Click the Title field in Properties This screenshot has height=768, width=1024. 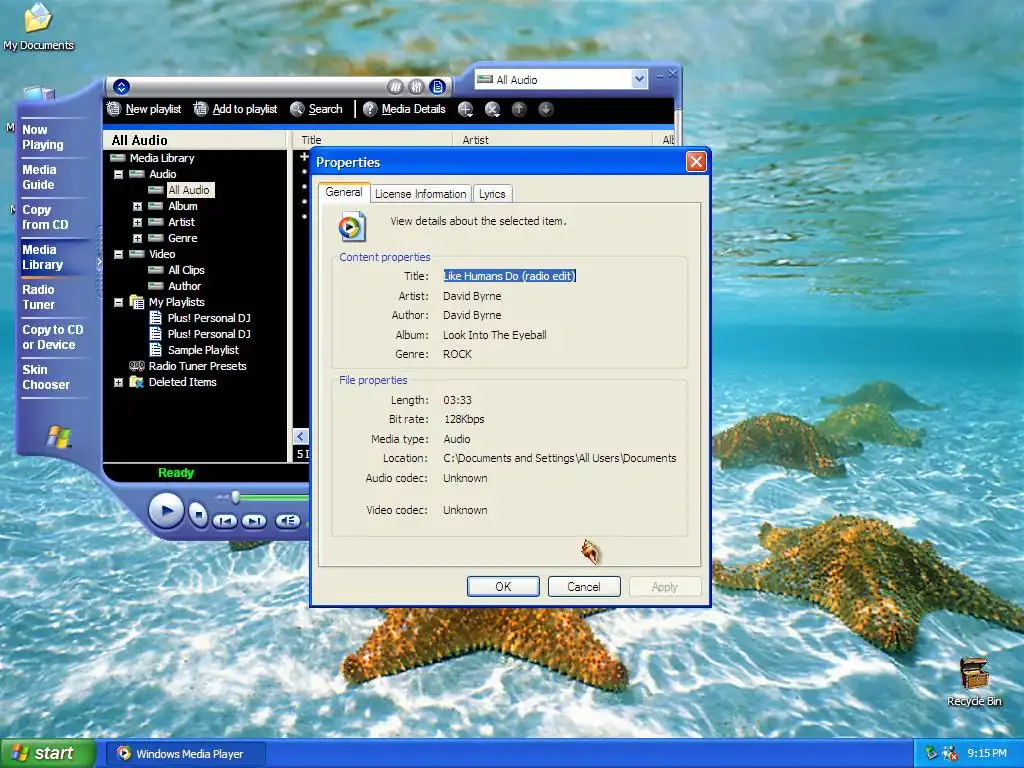pos(509,276)
